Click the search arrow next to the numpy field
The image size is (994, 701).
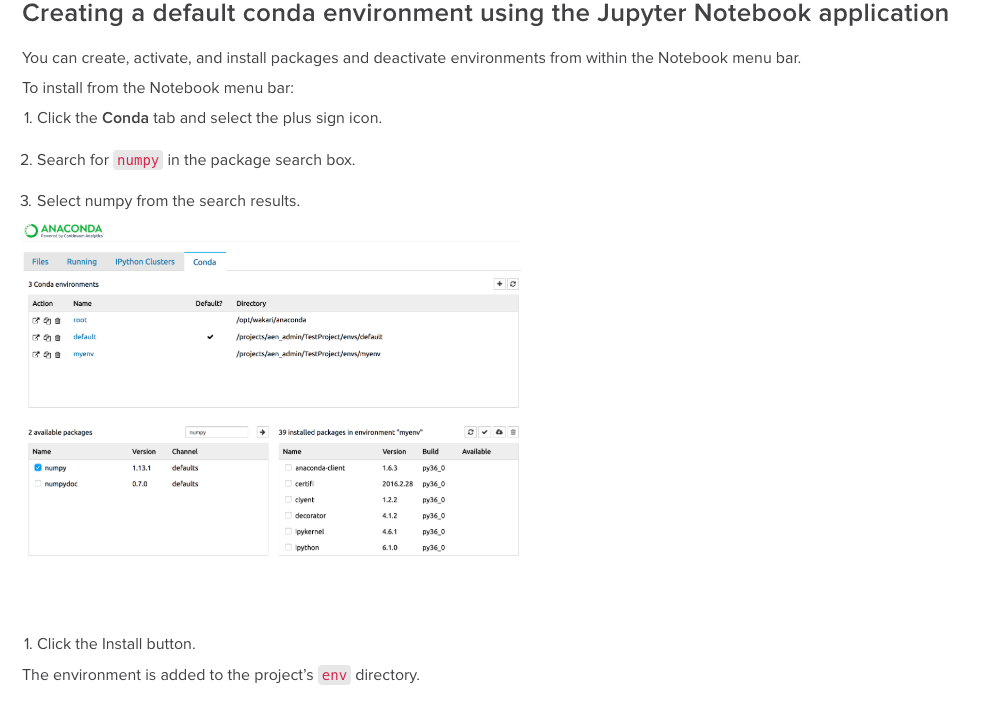(263, 432)
